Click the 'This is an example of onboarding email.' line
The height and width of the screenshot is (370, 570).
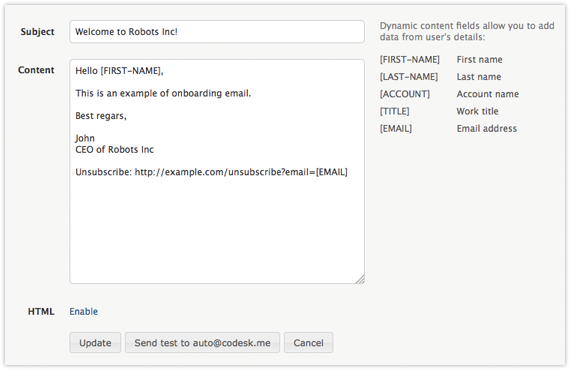[x=163, y=93]
